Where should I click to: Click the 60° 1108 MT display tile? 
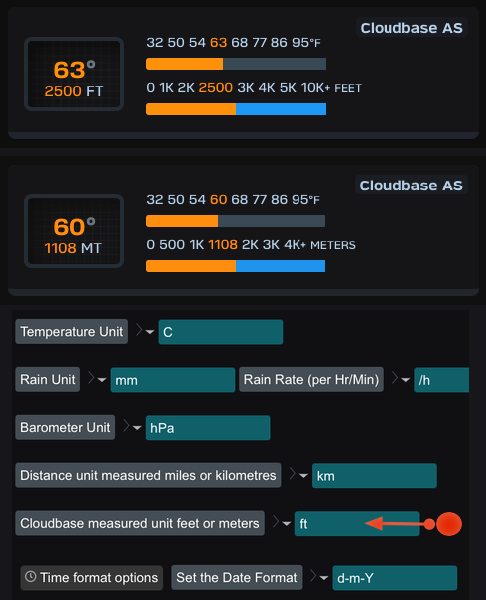coord(74,231)
